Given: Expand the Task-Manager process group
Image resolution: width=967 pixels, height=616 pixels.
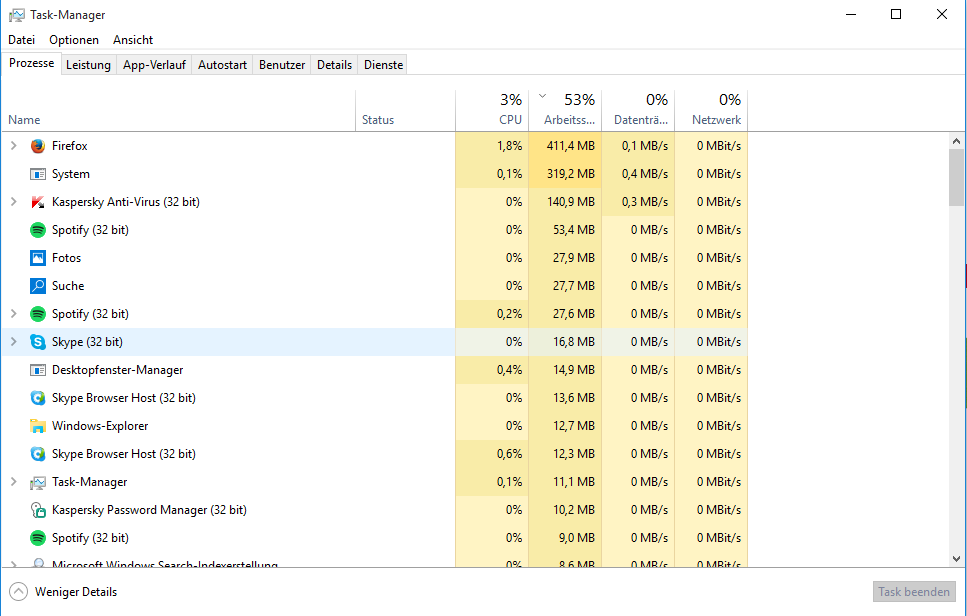Looking at the screenshot, I should [14, 482].
